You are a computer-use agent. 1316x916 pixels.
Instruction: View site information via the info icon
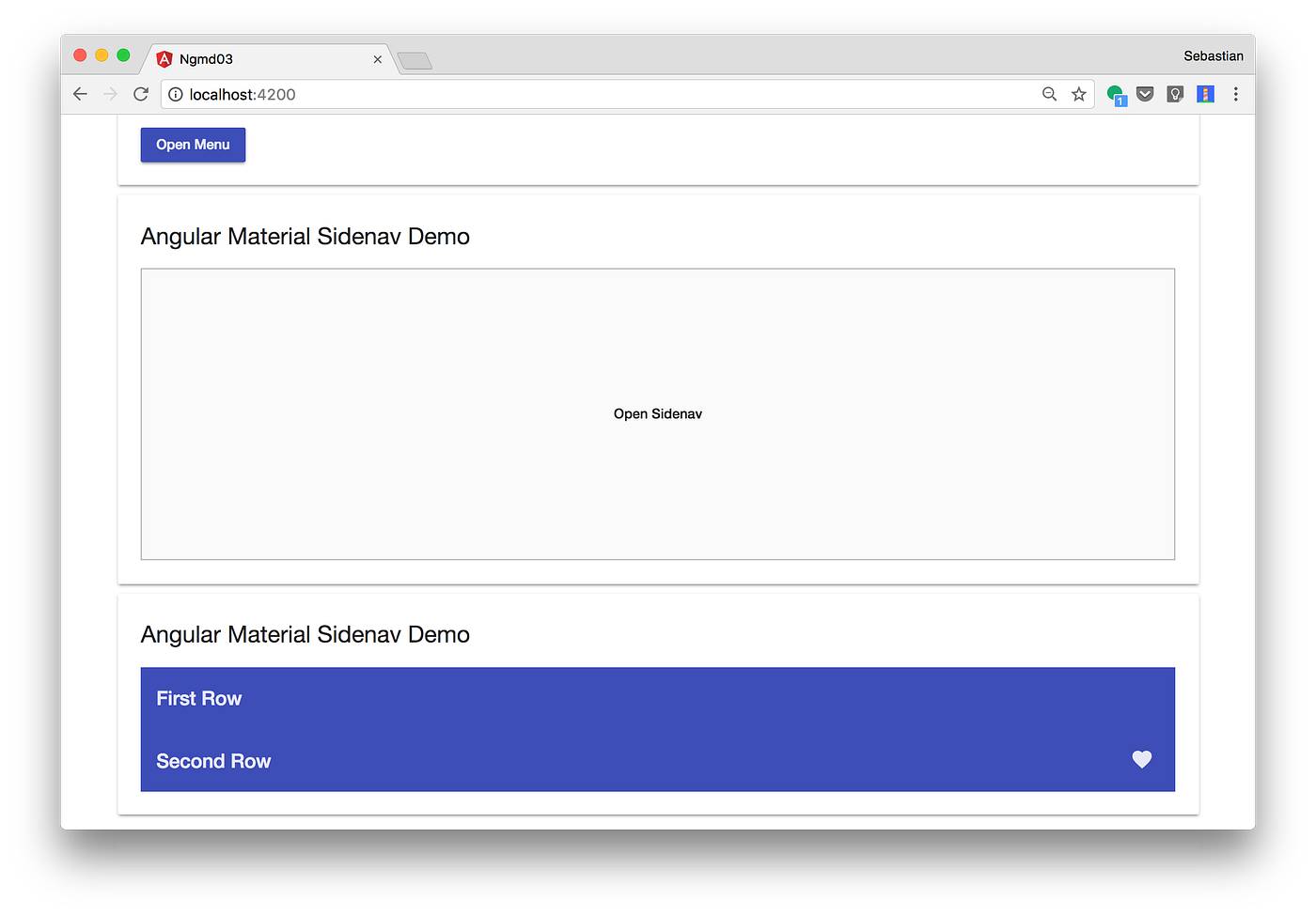(x=175, y=94)
